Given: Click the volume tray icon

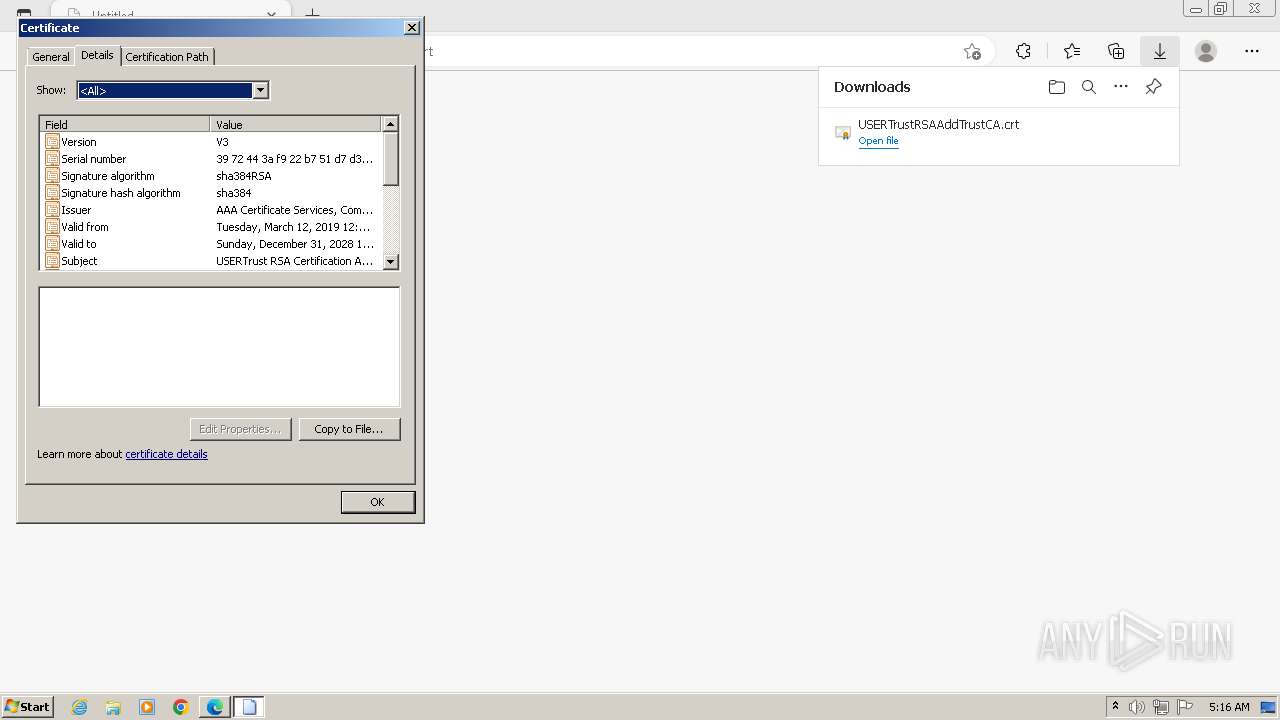Looking at the screenshot, I should (x=1137, y=707).
